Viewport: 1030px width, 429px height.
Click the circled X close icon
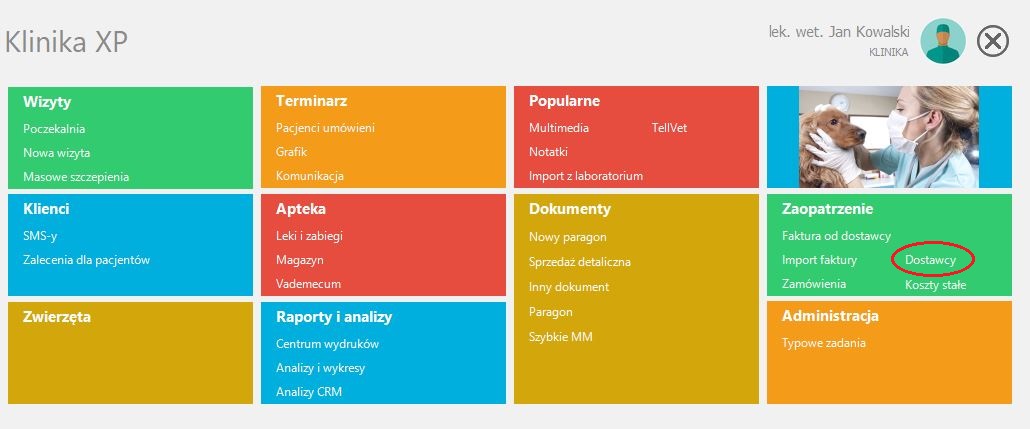[x=993, y=41]
